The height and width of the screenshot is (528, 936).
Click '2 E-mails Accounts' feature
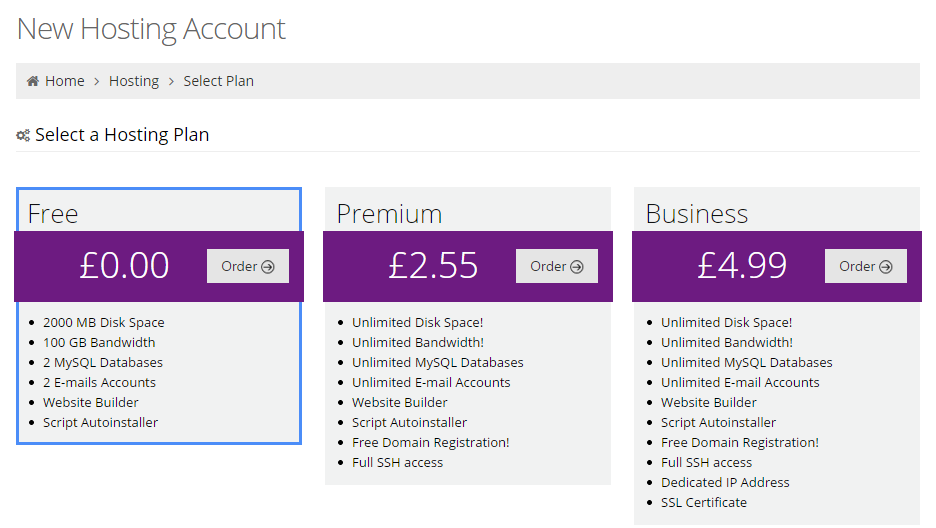[99, 382]
